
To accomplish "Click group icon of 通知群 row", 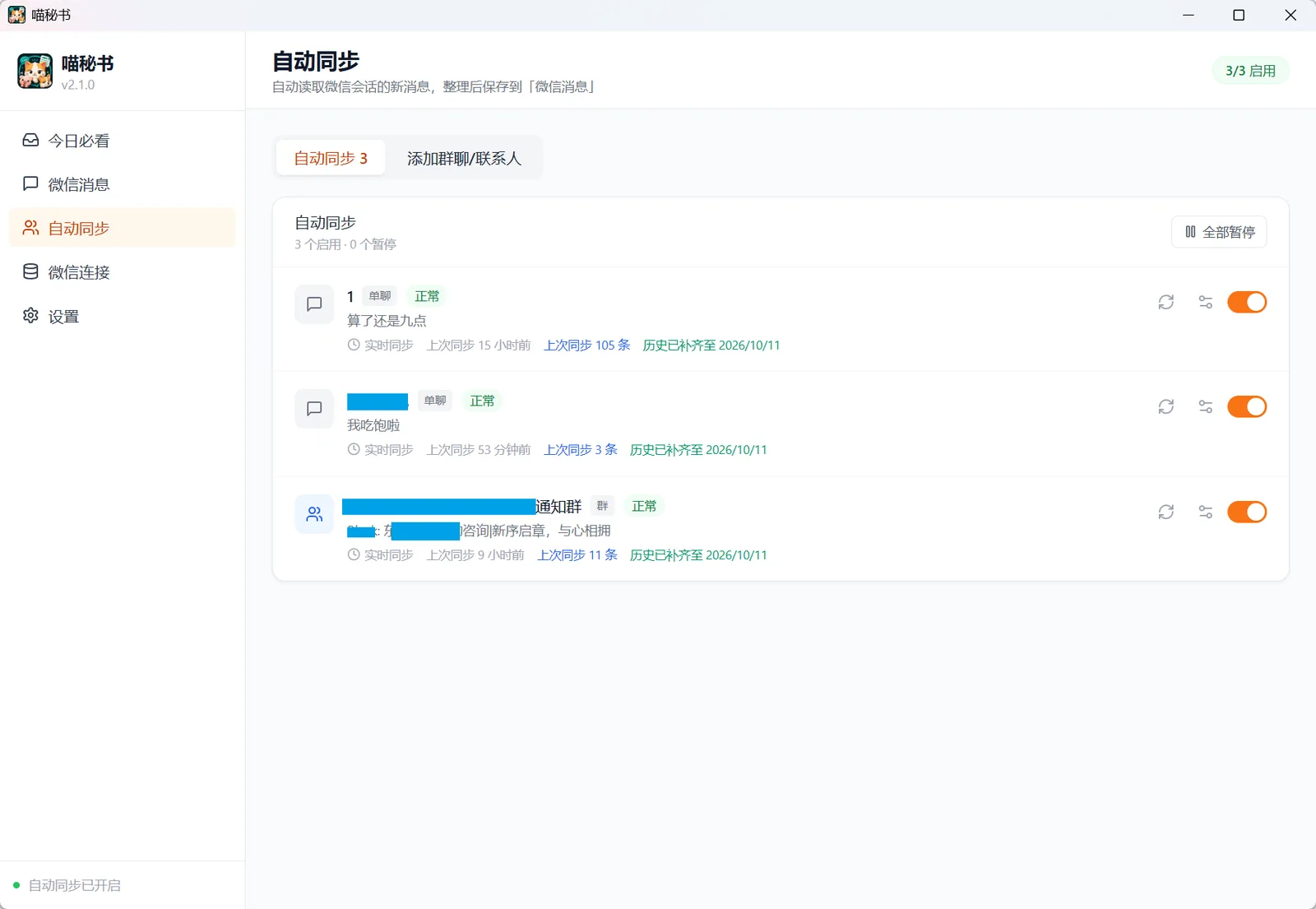I will tap(314, 514).
